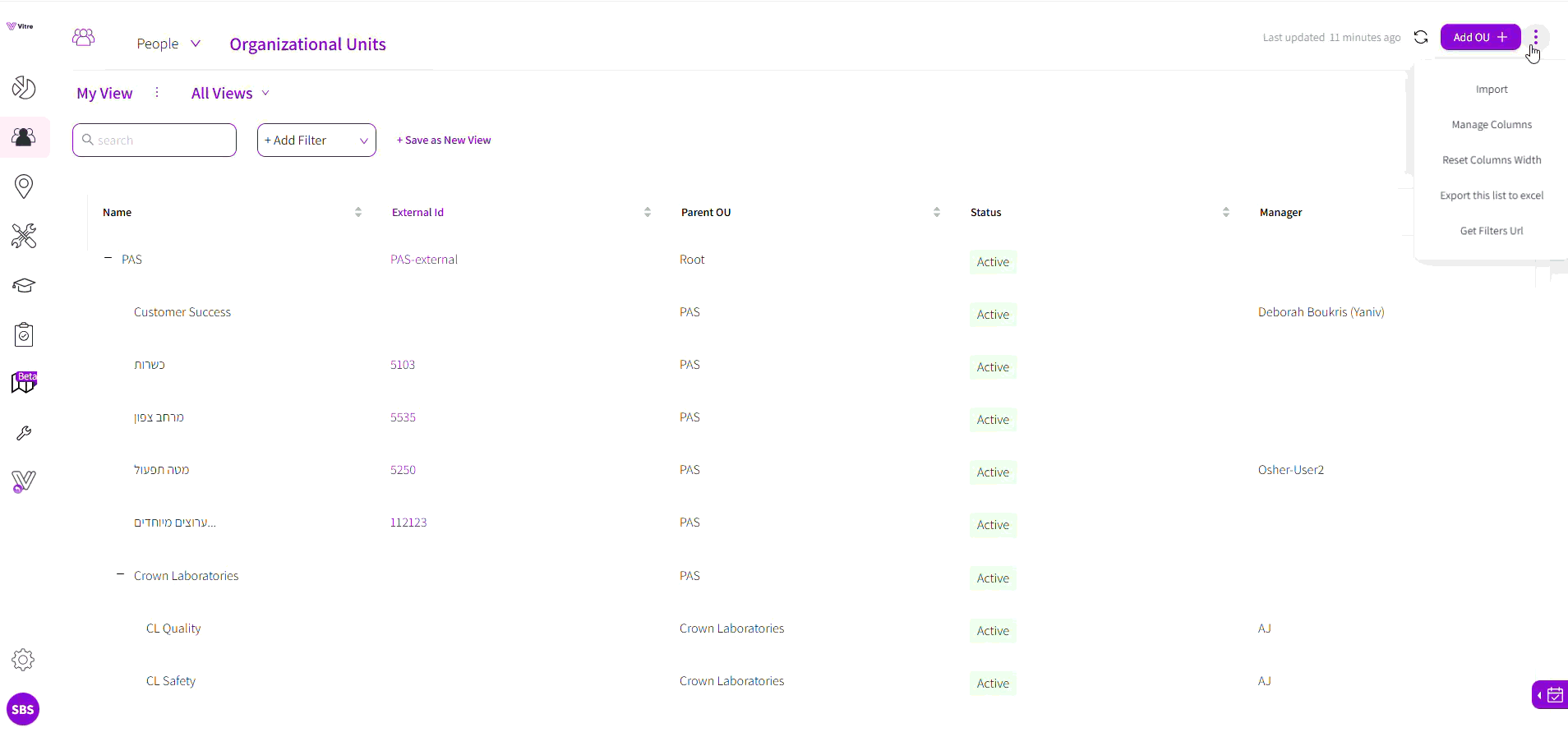Image resolution: width=1568 pixels, height=746 pixels.
Task: Click manager Deborah Boukris (Yaniv)
Action: tap(1321, 312)
